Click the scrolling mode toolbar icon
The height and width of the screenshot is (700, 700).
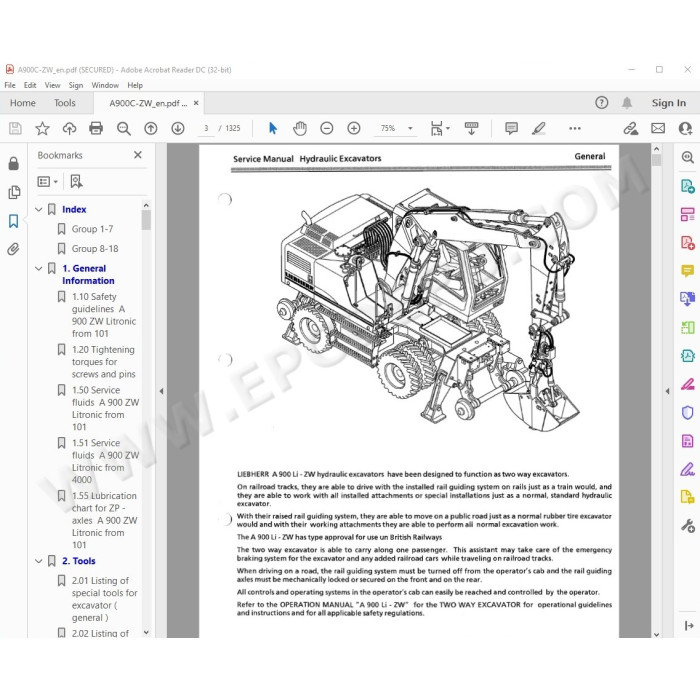pos(471,129)
